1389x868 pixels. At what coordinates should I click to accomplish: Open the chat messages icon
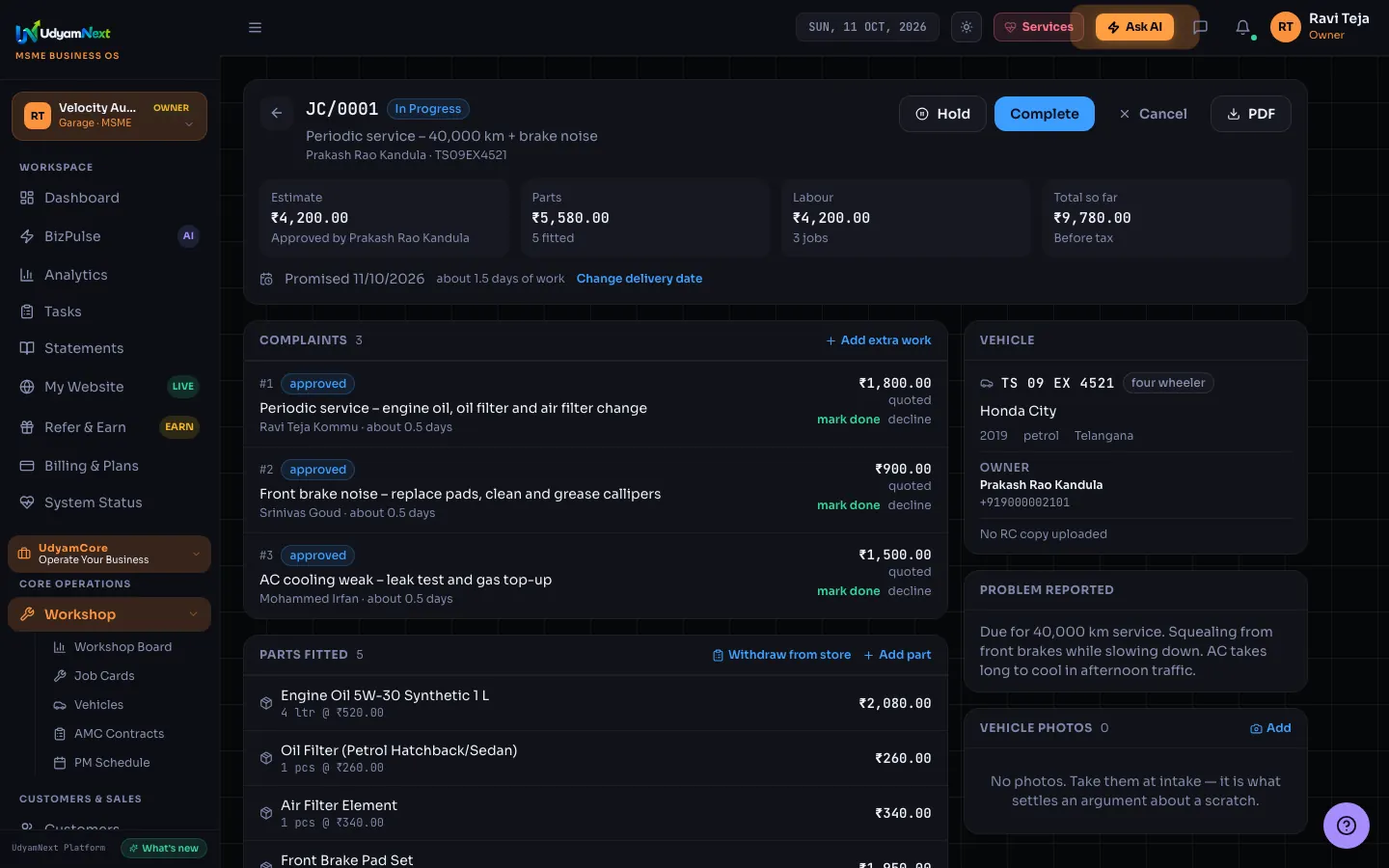[x=1201, y=27]
